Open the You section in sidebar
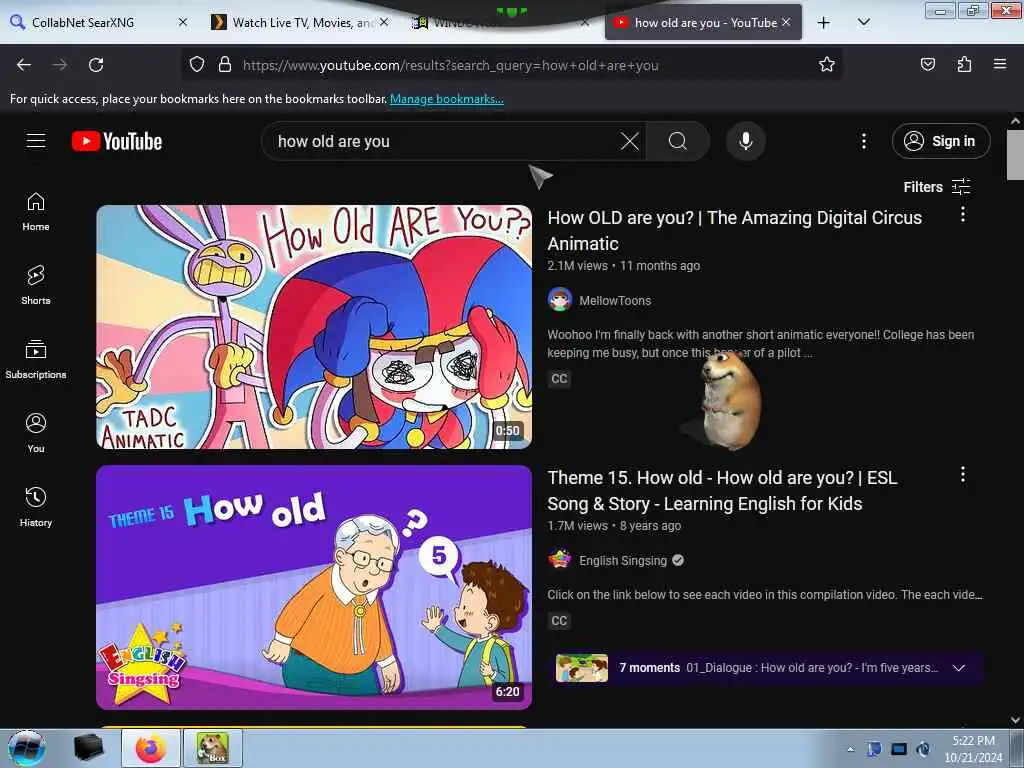 click(x=36, y=433)
